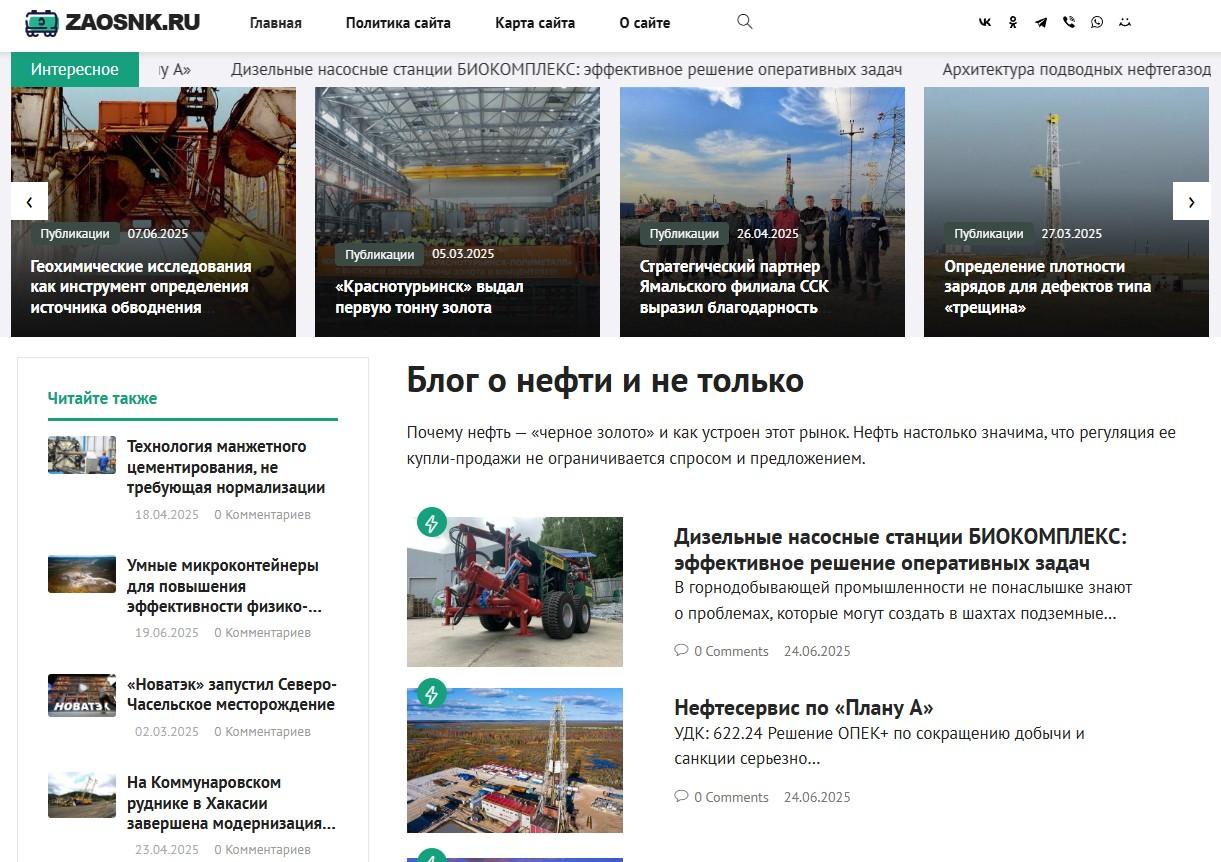Click the smiley face social icon
The height and width of the screenshot is (862, 1221).
pyautogui.click(x=1125, y=22)
